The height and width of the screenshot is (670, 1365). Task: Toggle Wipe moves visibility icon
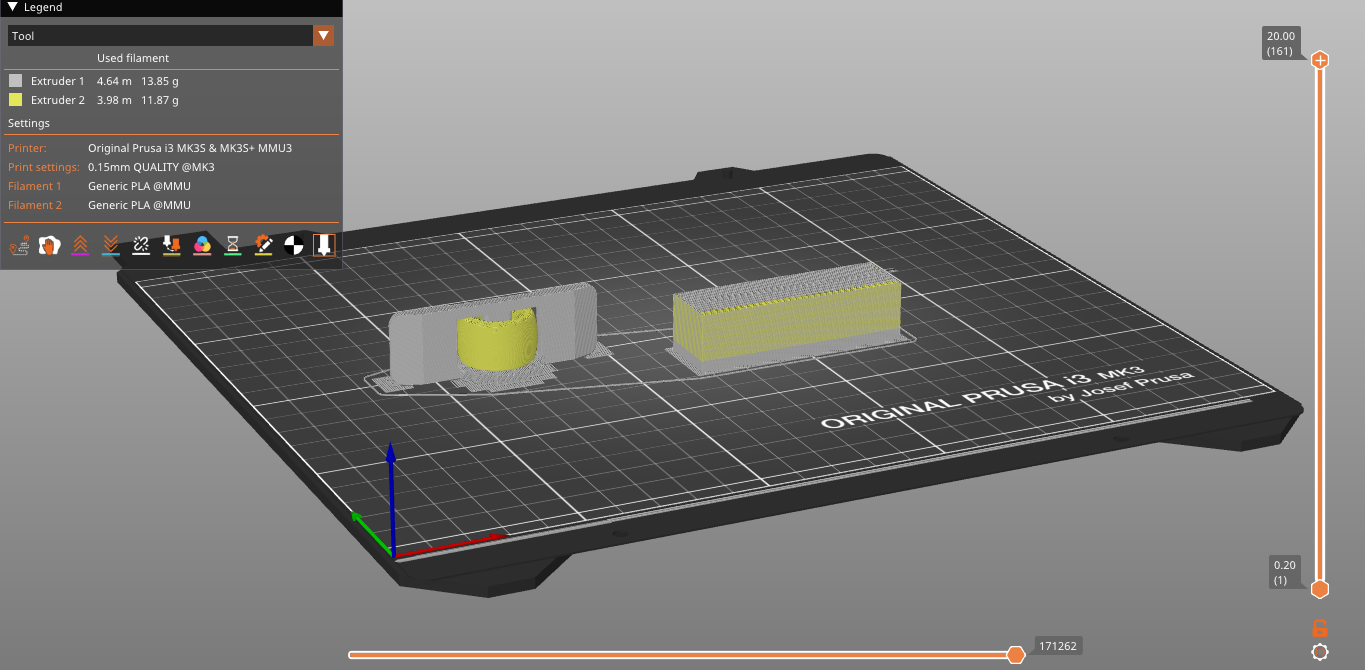click(50, 245)
